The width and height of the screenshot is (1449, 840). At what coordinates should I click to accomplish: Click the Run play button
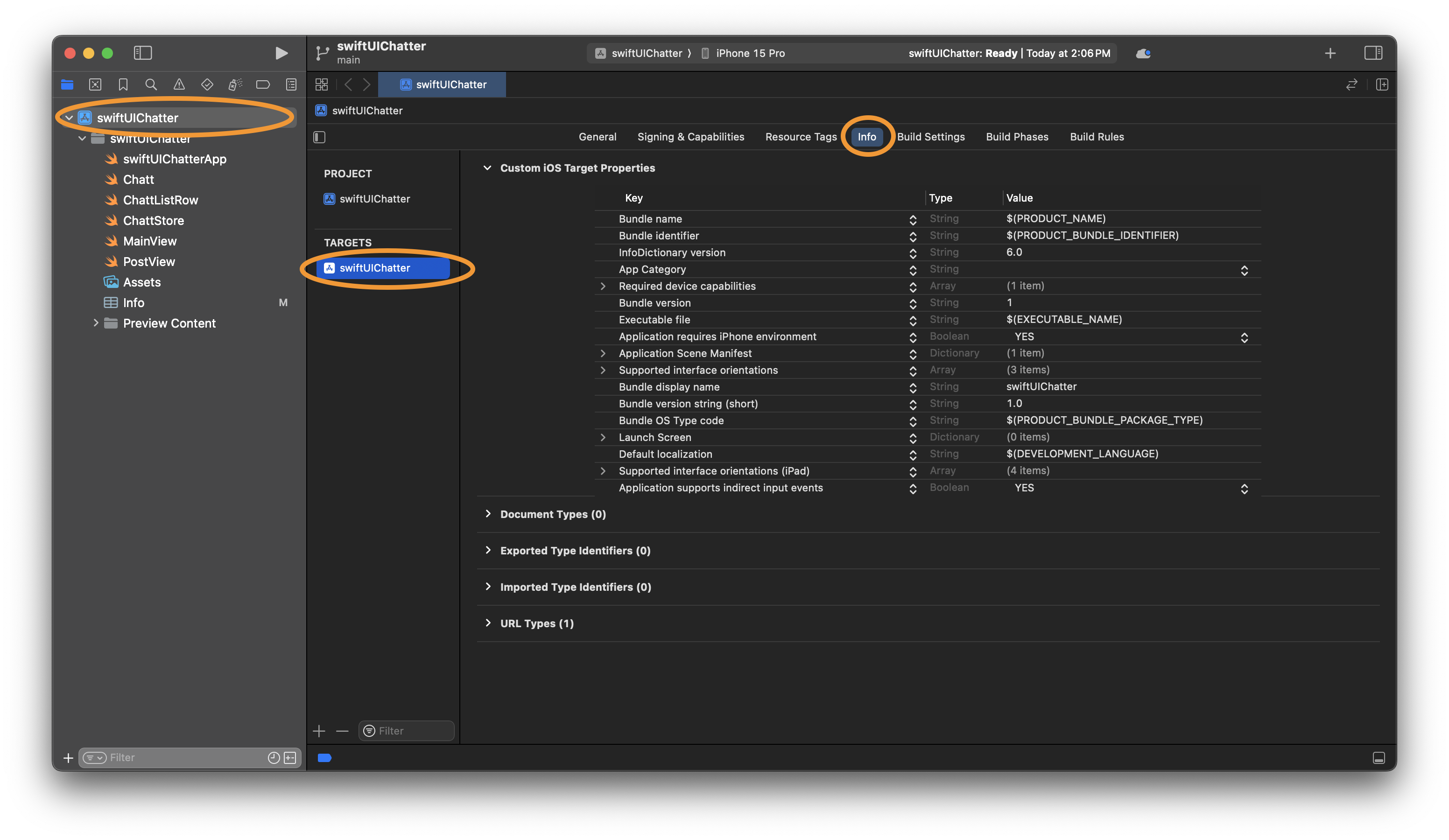pos(281,53)
